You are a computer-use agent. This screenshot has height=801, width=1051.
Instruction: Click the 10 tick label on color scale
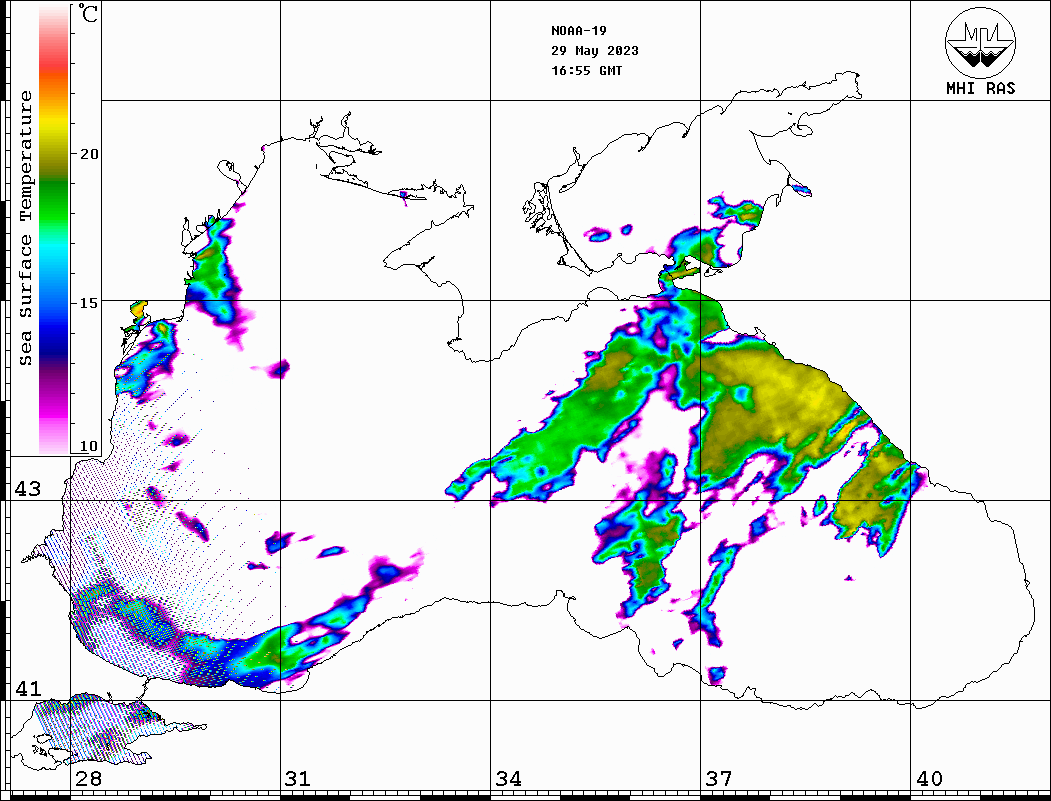[89, 446]
